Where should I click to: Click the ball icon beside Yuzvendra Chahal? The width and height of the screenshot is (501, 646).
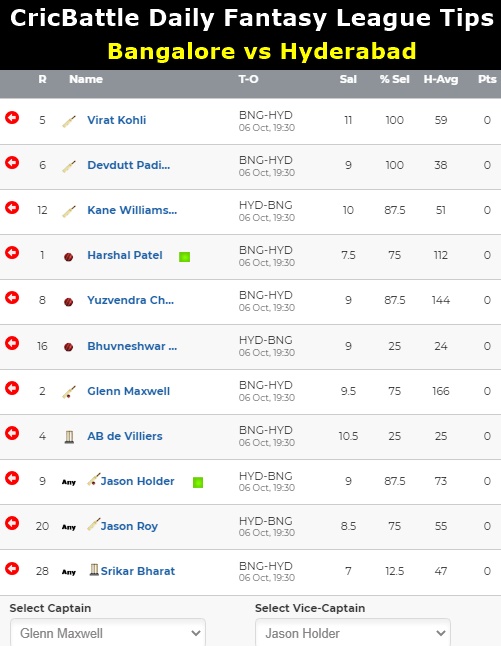coord(69,302)
